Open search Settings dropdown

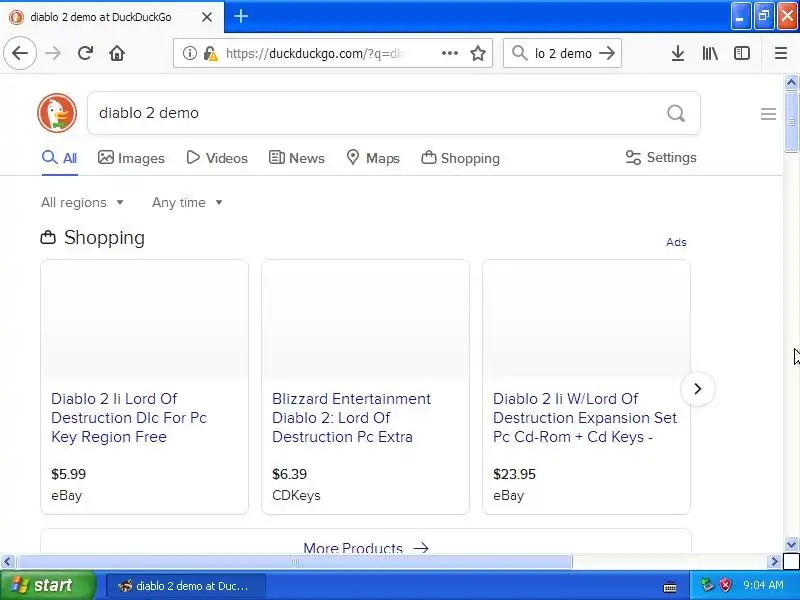661,158
